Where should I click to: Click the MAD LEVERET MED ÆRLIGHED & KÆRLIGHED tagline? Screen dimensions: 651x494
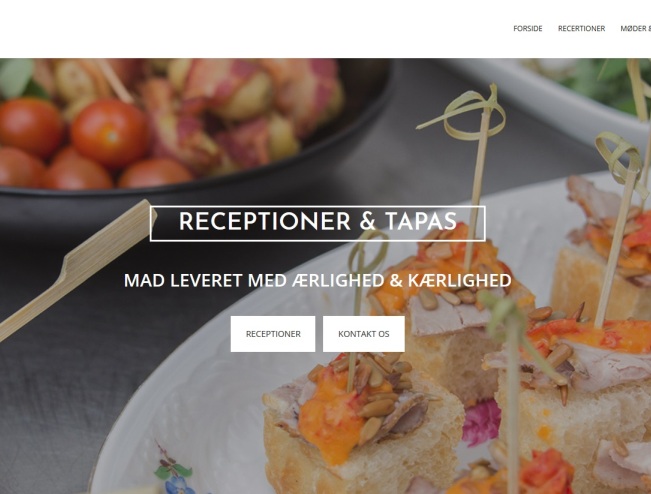click(x=318, y=280)
